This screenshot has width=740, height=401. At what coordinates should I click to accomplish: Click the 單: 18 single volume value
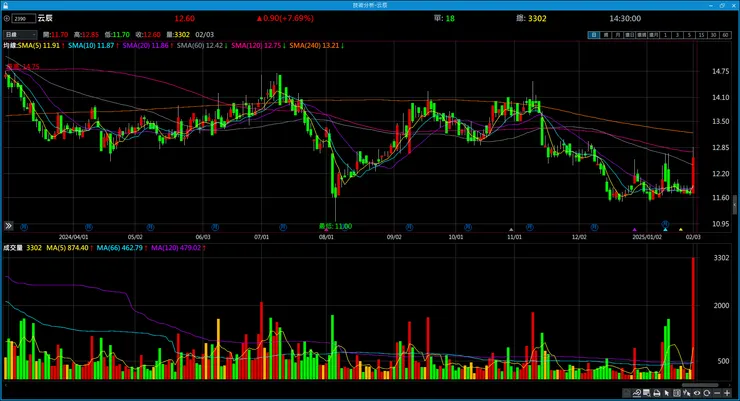coord(444,18)
